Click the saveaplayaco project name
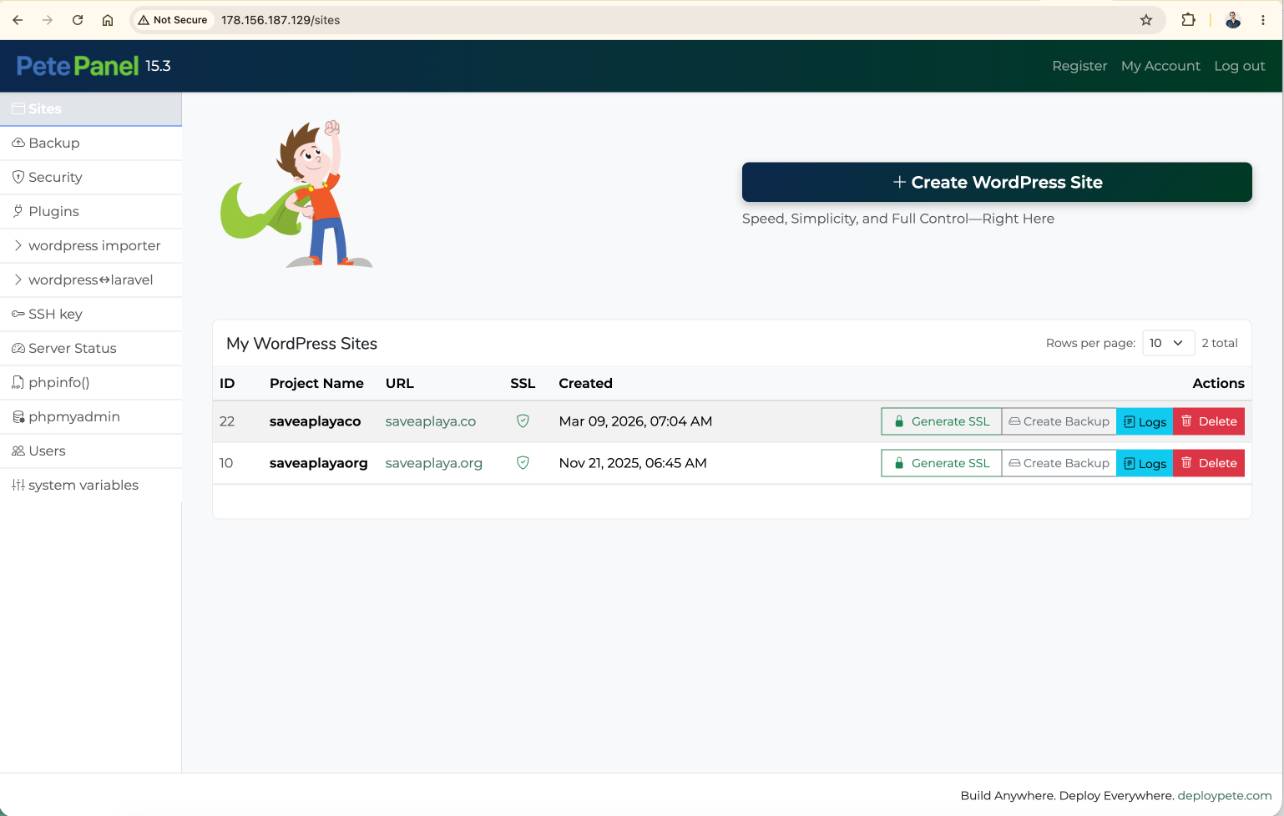This screenshot has height=816, width=1284. (x=315, y=421)
